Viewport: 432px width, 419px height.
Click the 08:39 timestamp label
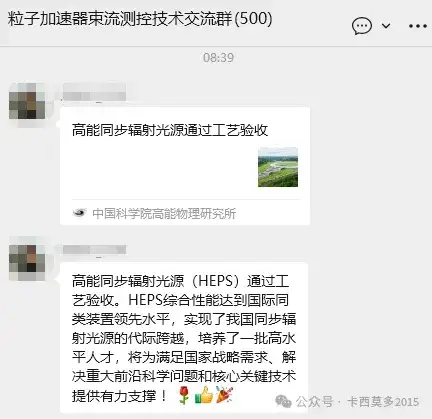(218, 58)
